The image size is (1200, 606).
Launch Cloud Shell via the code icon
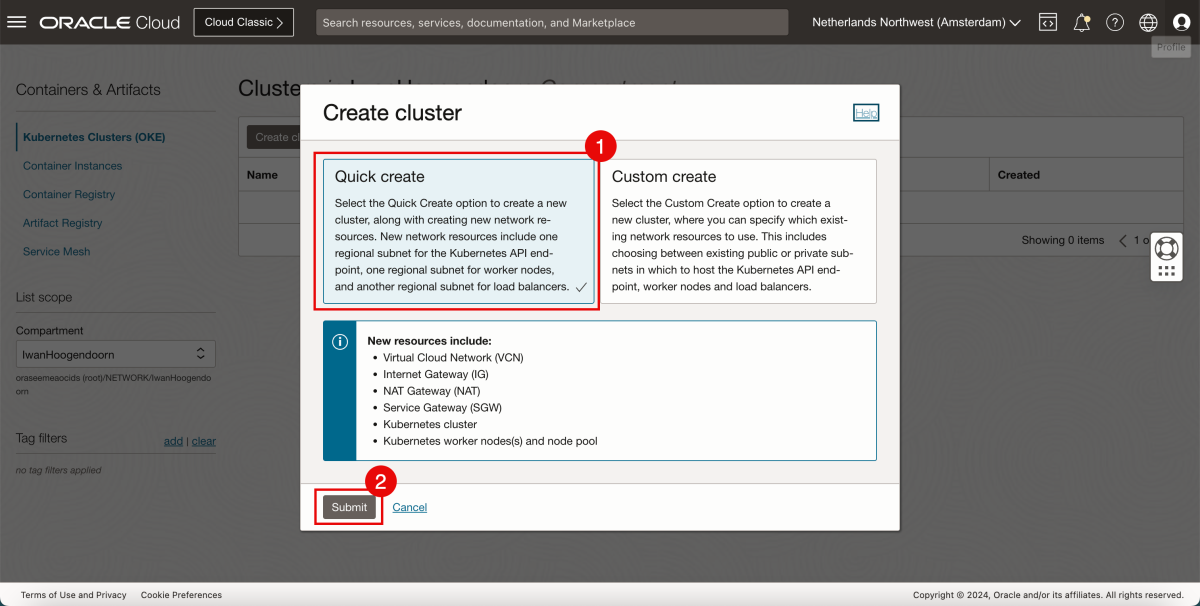pyautogui.click(x=1047, y=21)
